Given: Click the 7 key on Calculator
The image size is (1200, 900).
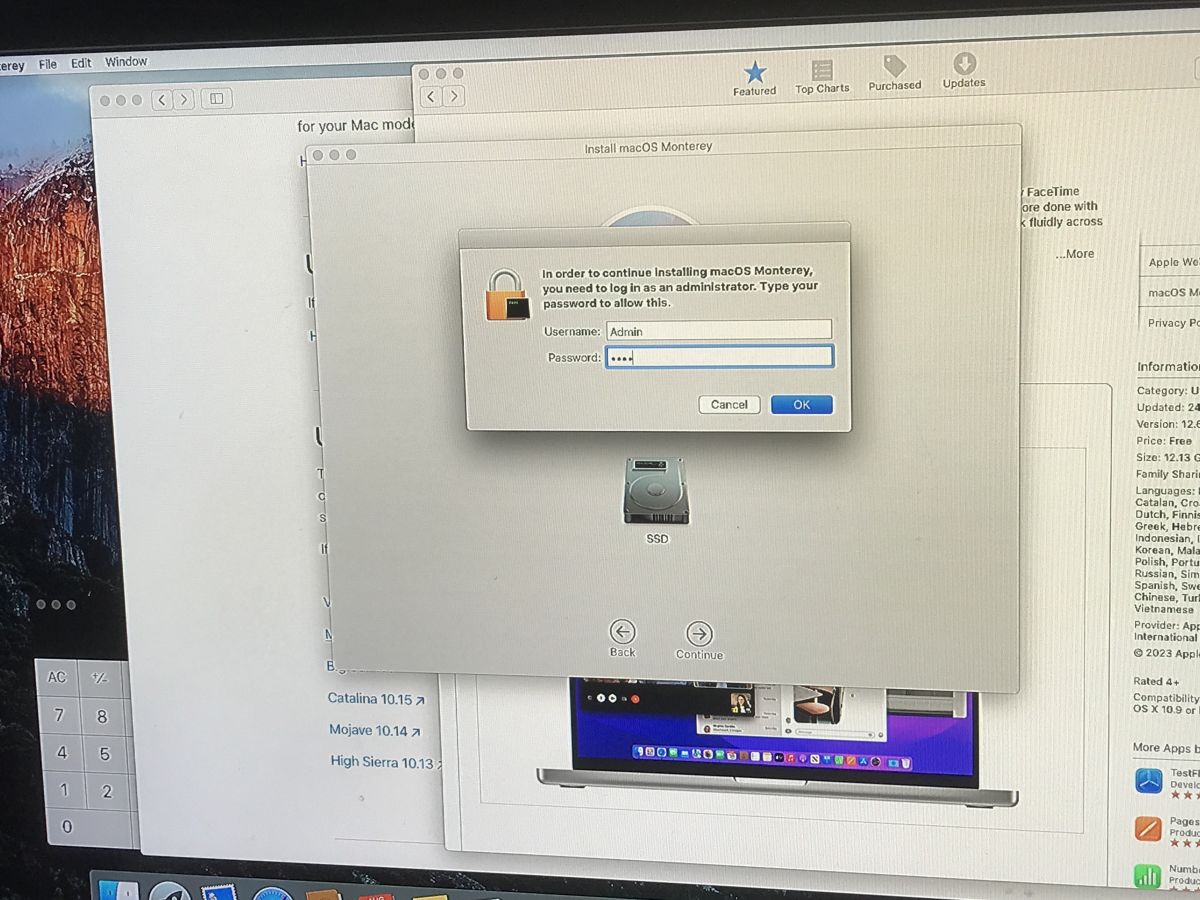Looking at the screenshot, I should point(59,716).
